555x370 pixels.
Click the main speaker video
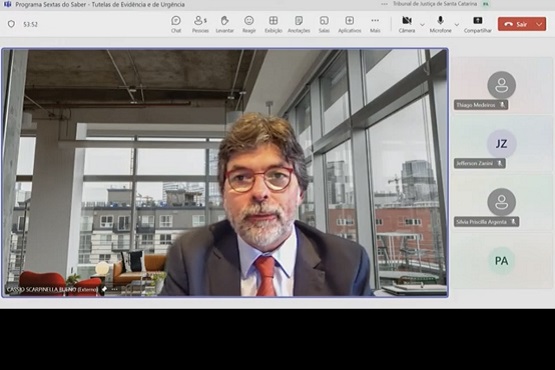tap(225, 172)
